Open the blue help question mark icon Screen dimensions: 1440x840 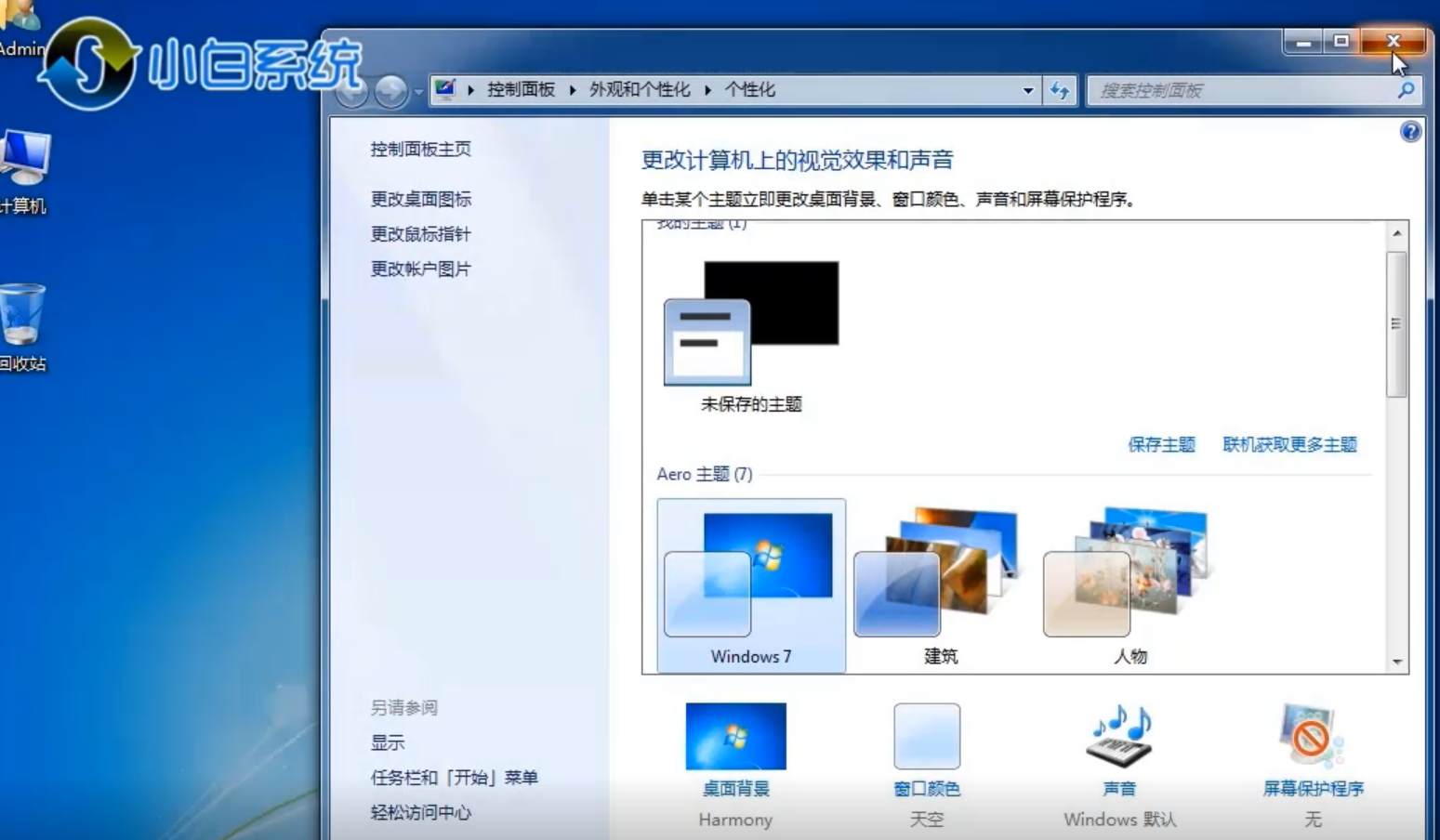click(1410, 132)
